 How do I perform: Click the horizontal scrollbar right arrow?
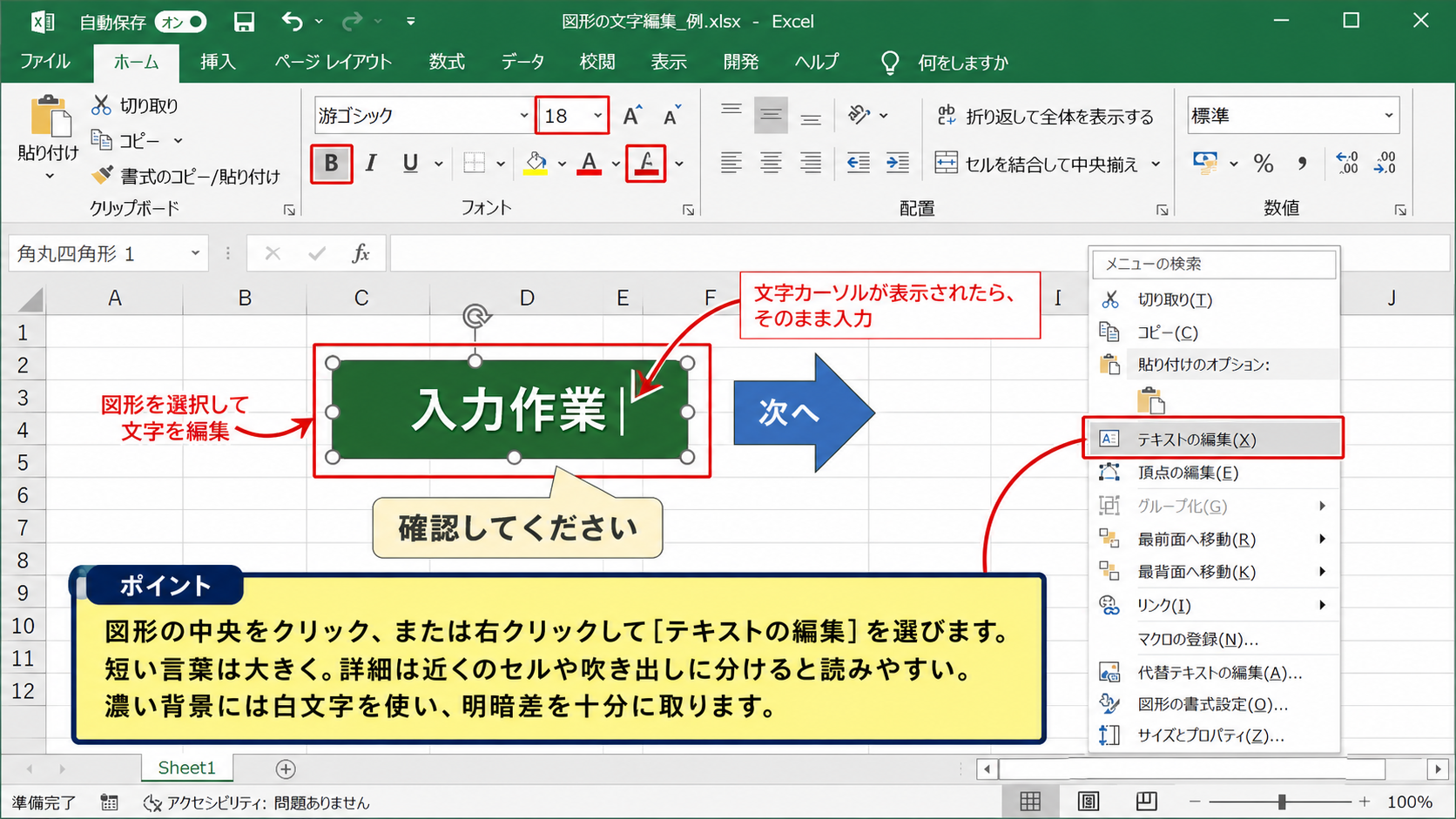pos(1437,769)
